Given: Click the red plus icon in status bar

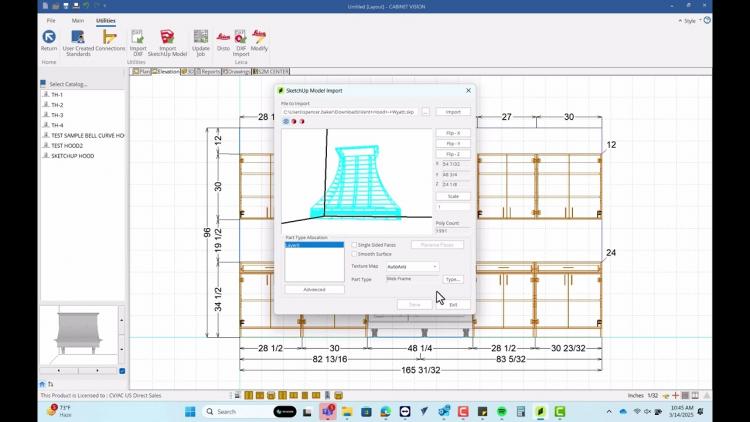Looking at the screenshot, I should 675,395.
